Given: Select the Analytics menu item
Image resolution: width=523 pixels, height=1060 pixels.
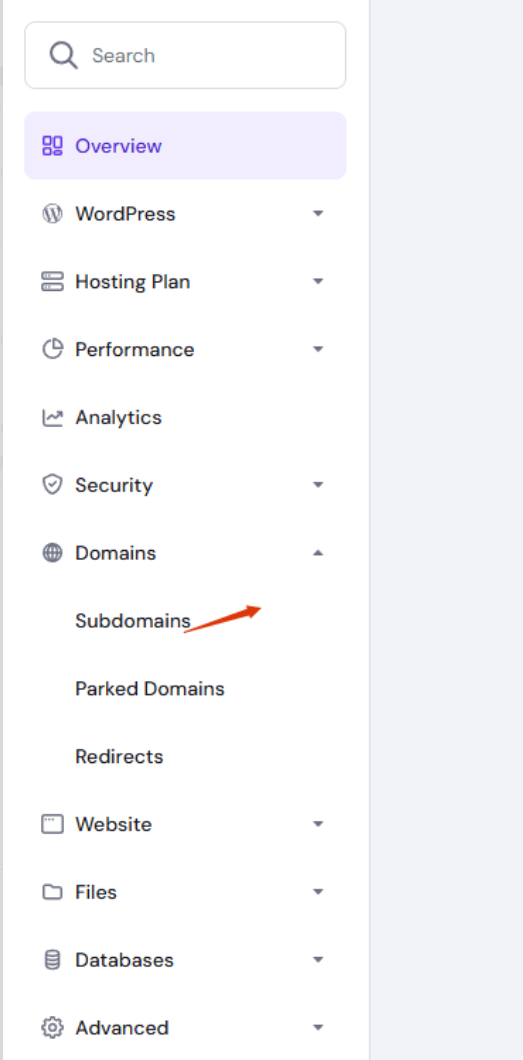Looking at the screenshot, I should pyautogui.click(x=185, y=417).
